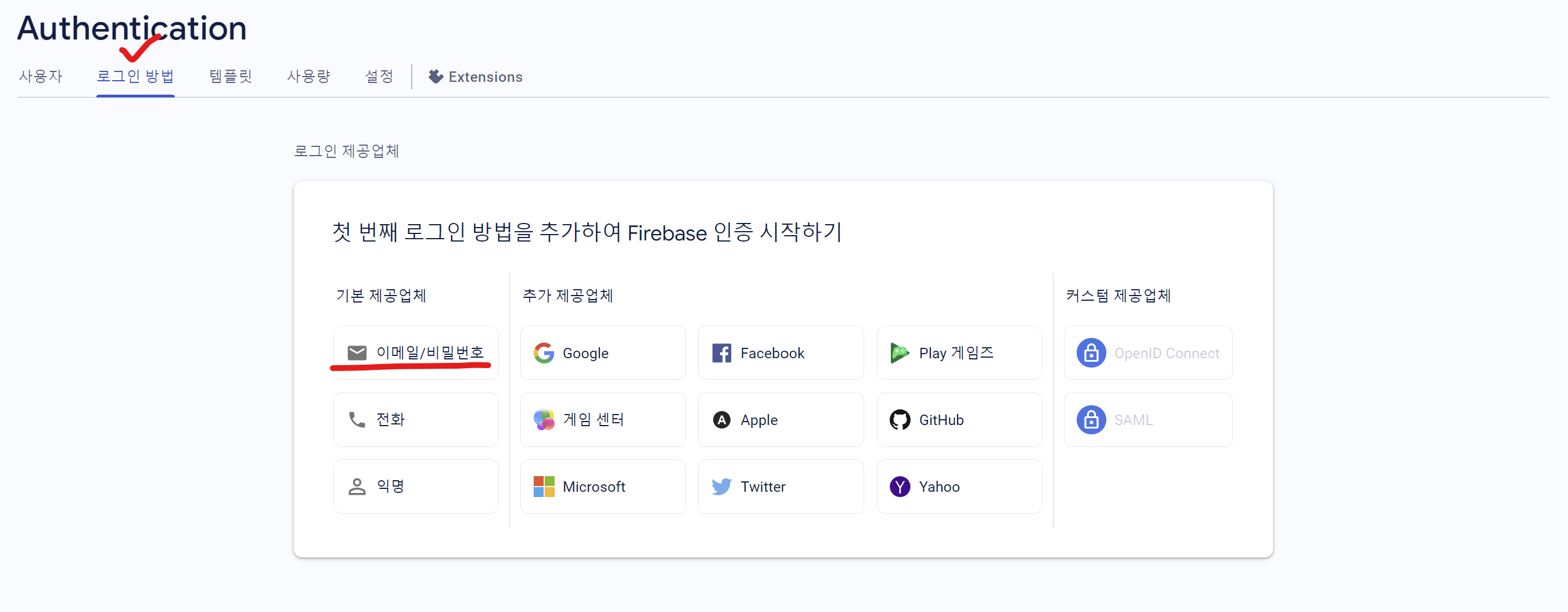Click the Microsoft four-square logo
Viewport: 1568px width, 612px height.
(x=544, y=487)
